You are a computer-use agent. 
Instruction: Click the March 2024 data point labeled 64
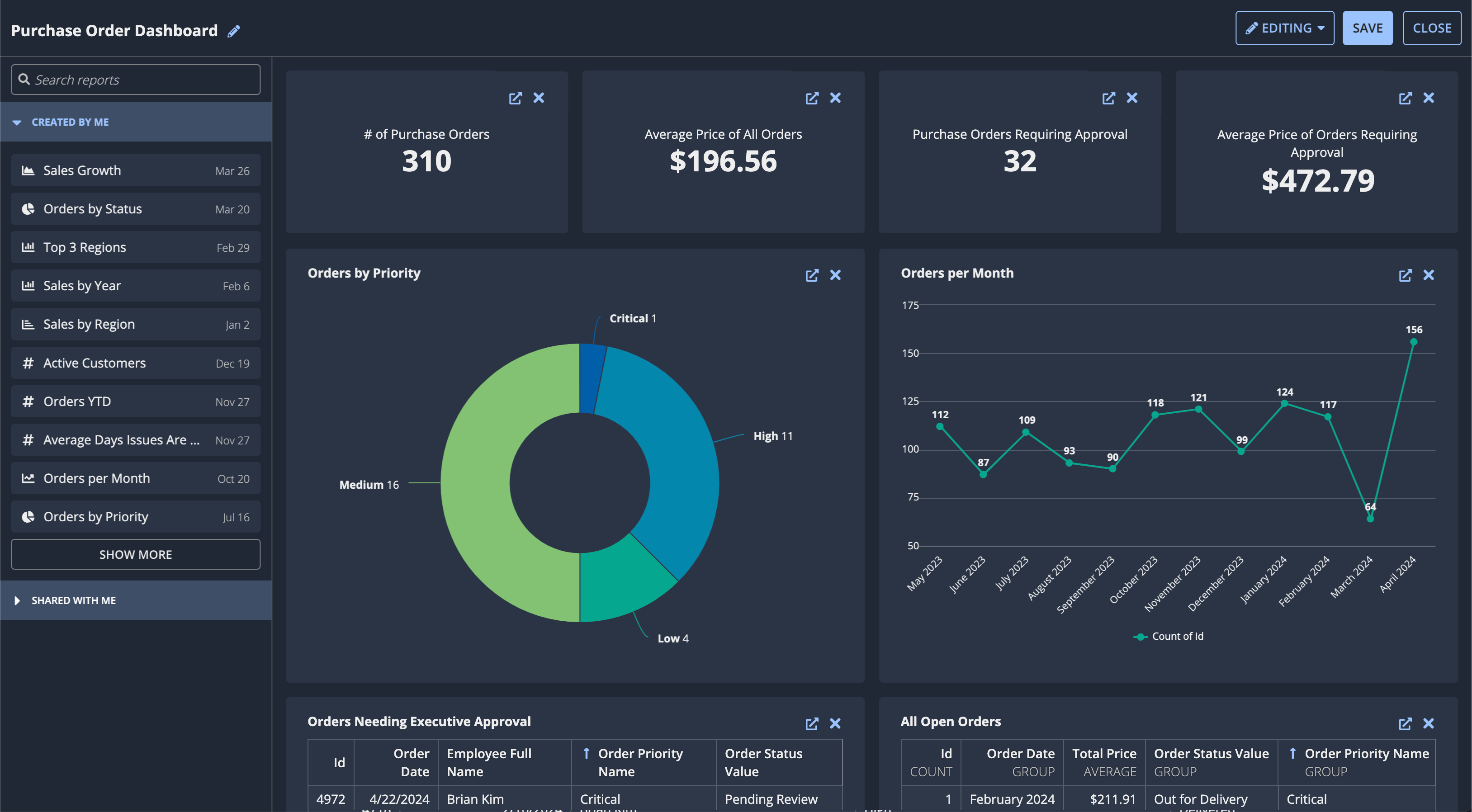1370,518
